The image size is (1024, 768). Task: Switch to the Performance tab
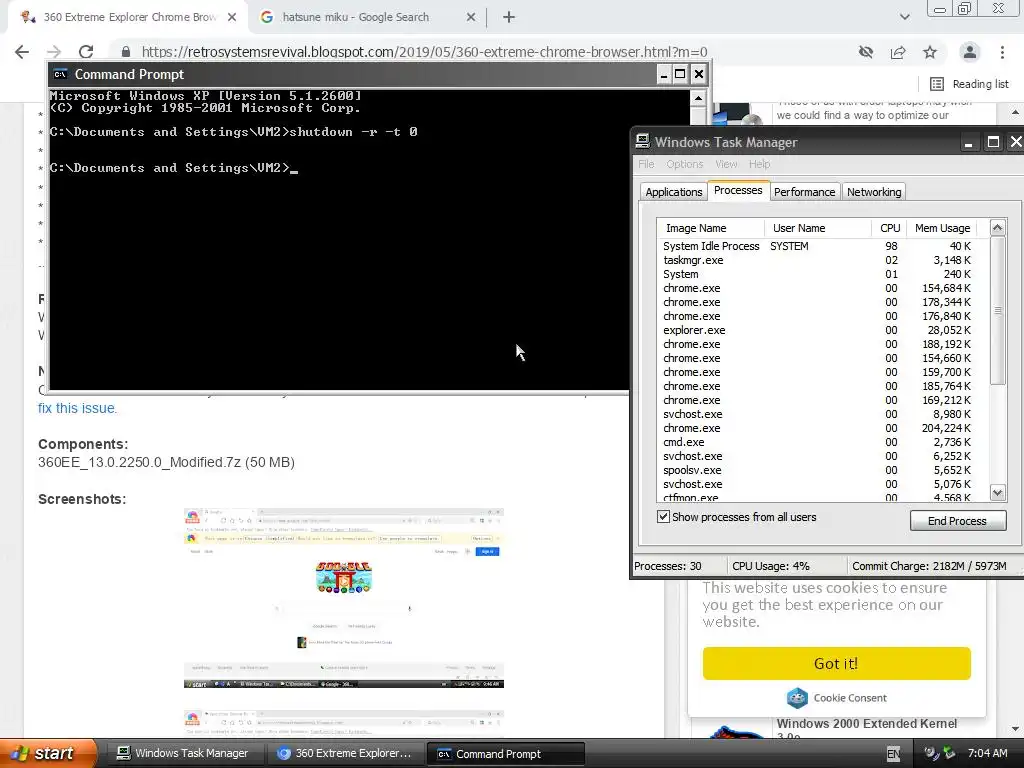point(804,191)
